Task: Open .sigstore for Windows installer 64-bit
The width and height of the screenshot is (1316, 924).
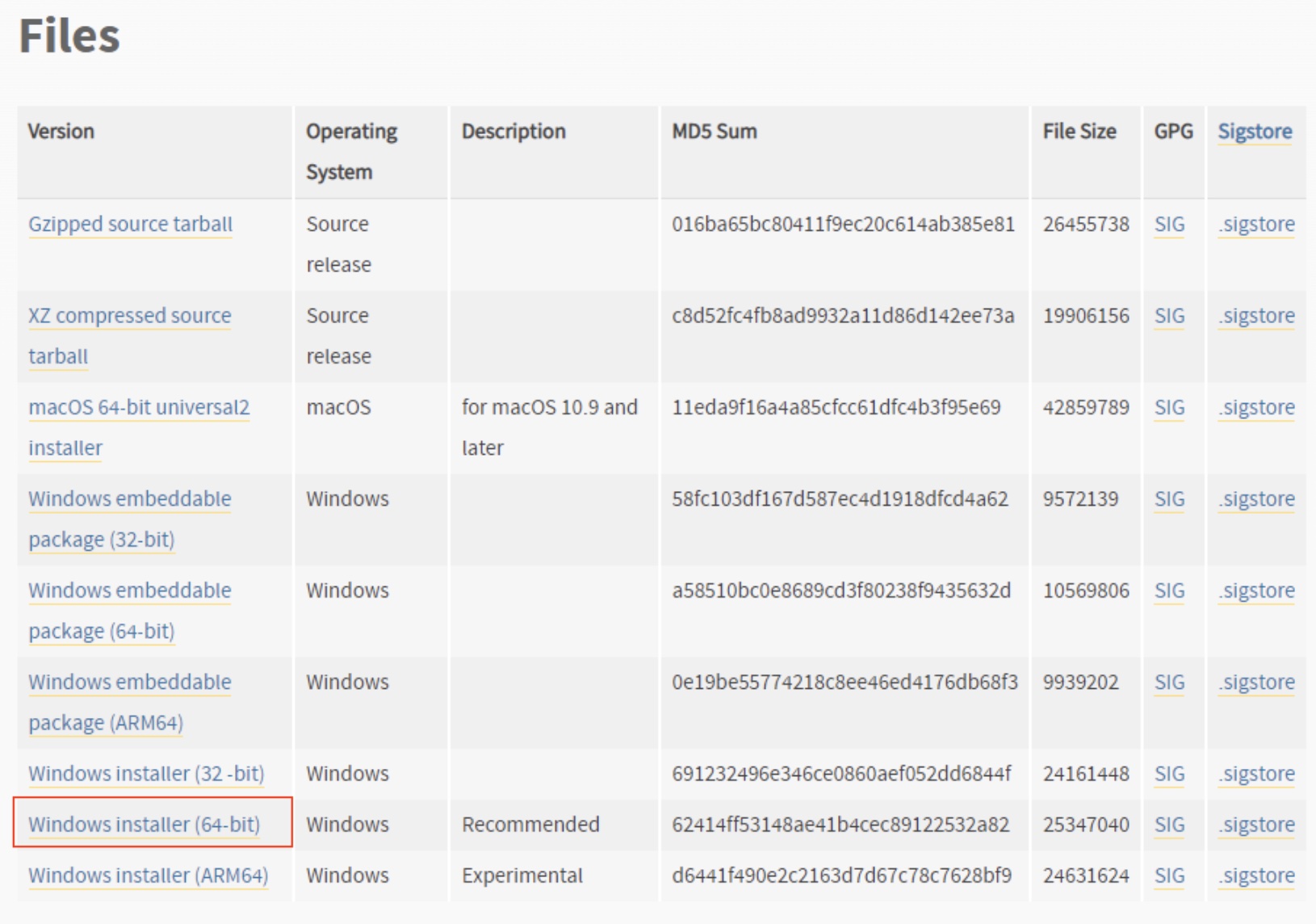Action: 1256,825
